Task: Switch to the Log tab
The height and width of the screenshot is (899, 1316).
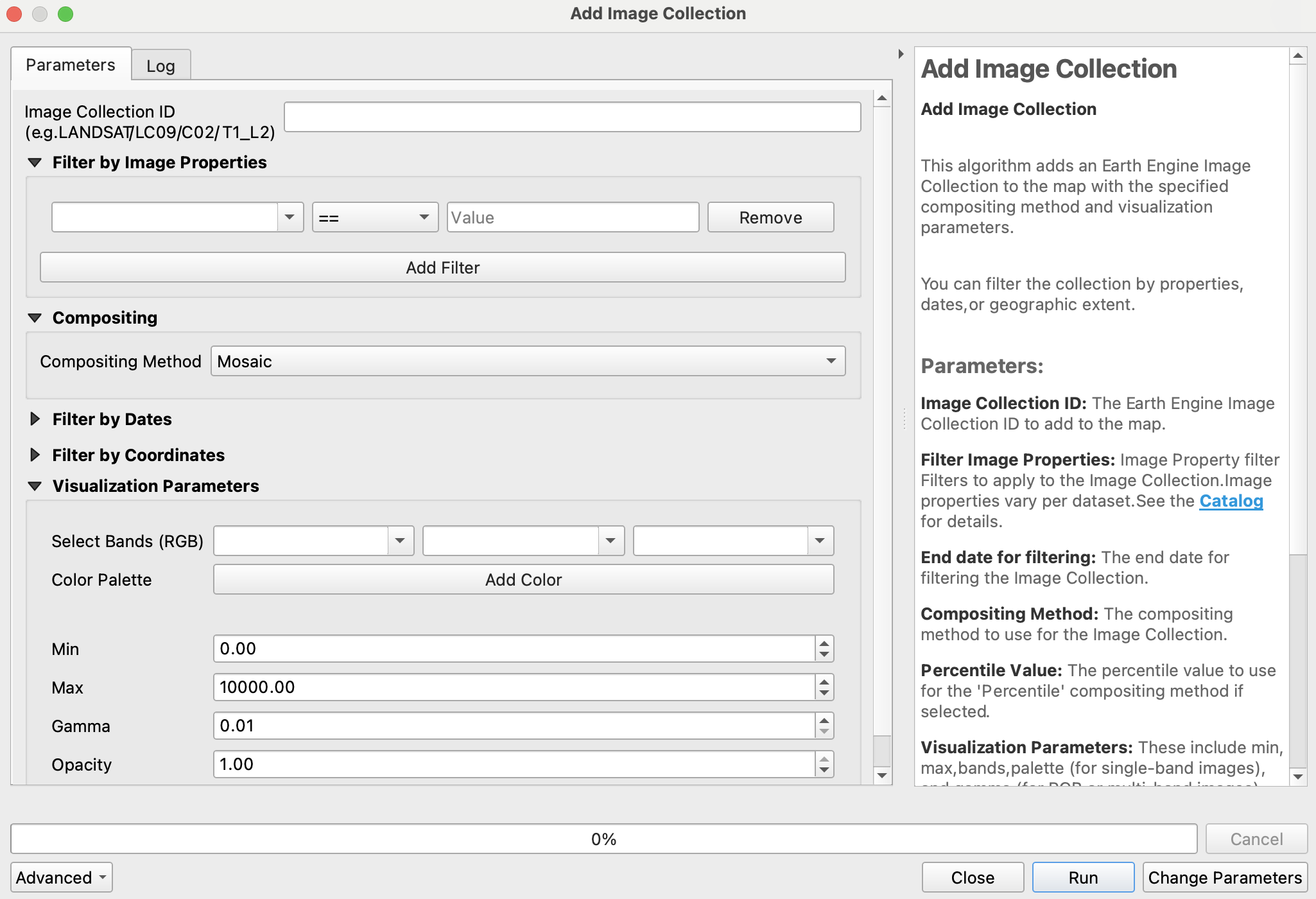Action: (x=160, y=66)
